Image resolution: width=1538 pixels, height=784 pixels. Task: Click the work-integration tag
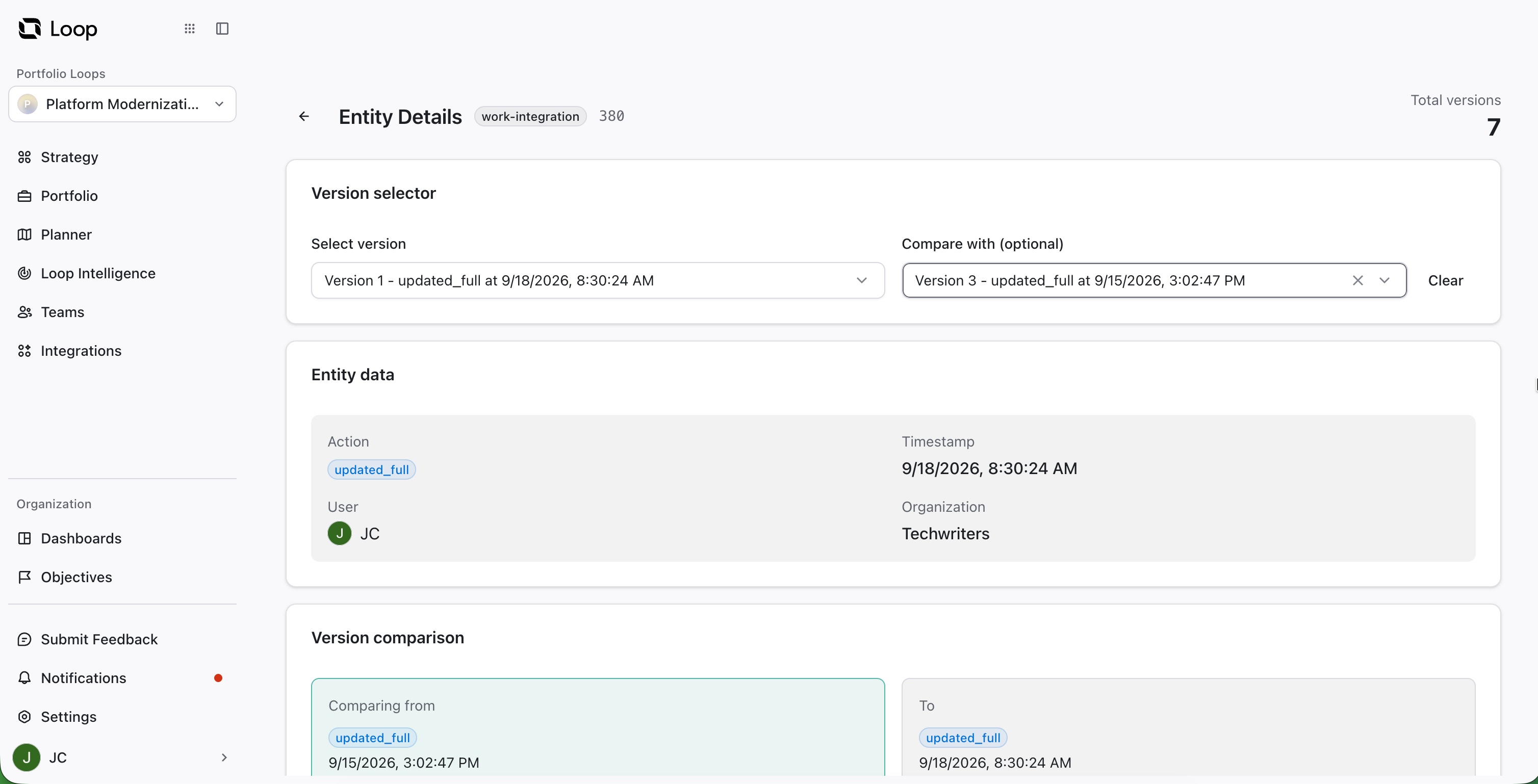[x=530, y=116]
